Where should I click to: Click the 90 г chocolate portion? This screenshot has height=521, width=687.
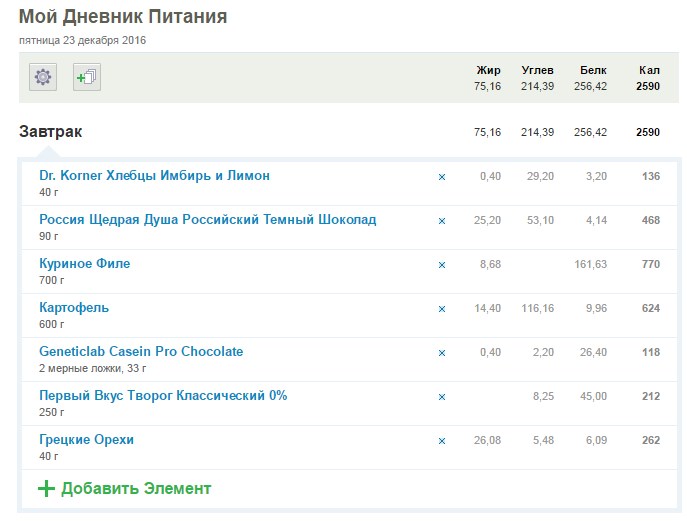[x=48, y=236]
